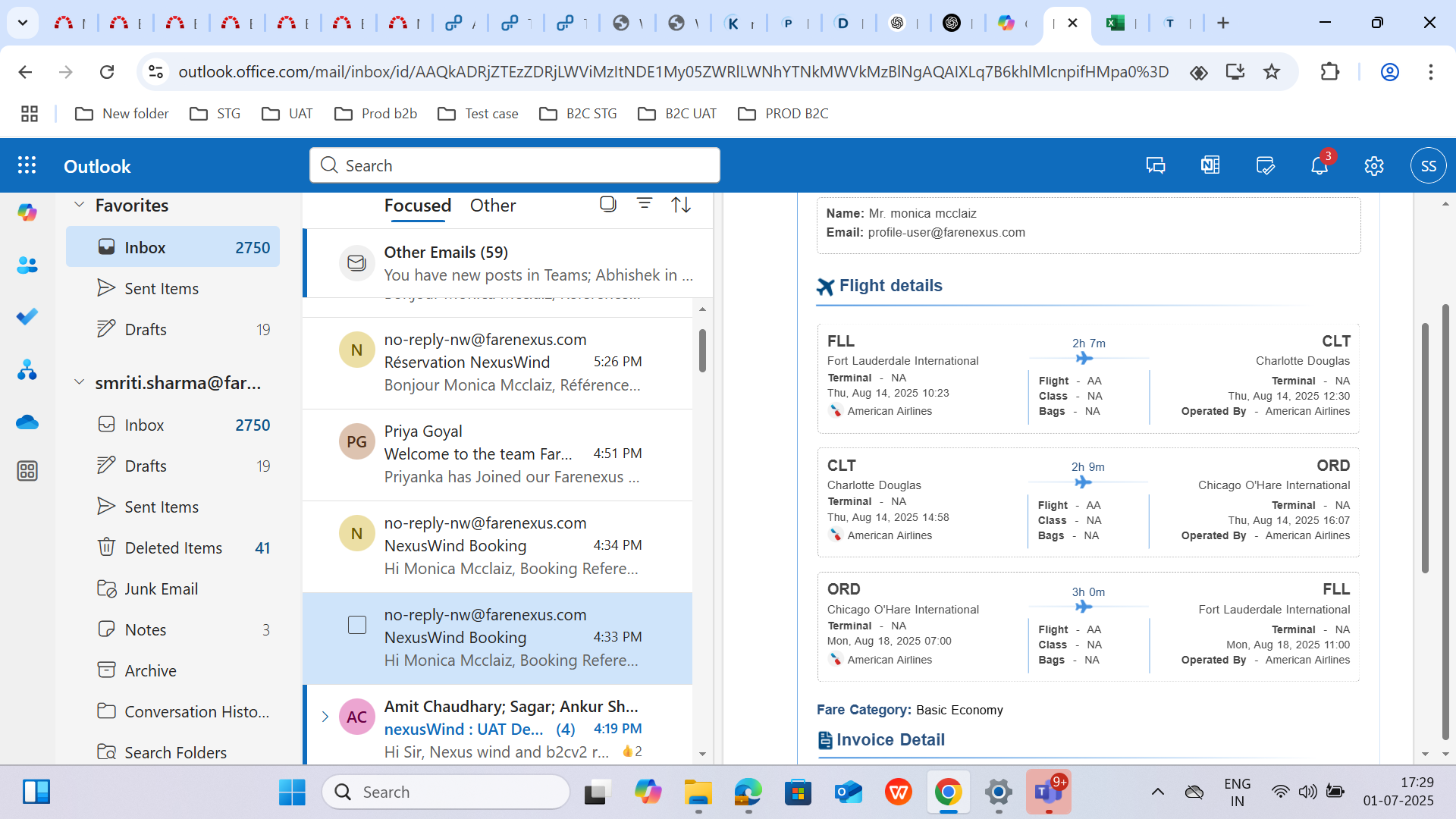1456x819 pixels.
Task: Open Réservation NexusWind 5:26 PM email
Action: (x=497, y=362)
